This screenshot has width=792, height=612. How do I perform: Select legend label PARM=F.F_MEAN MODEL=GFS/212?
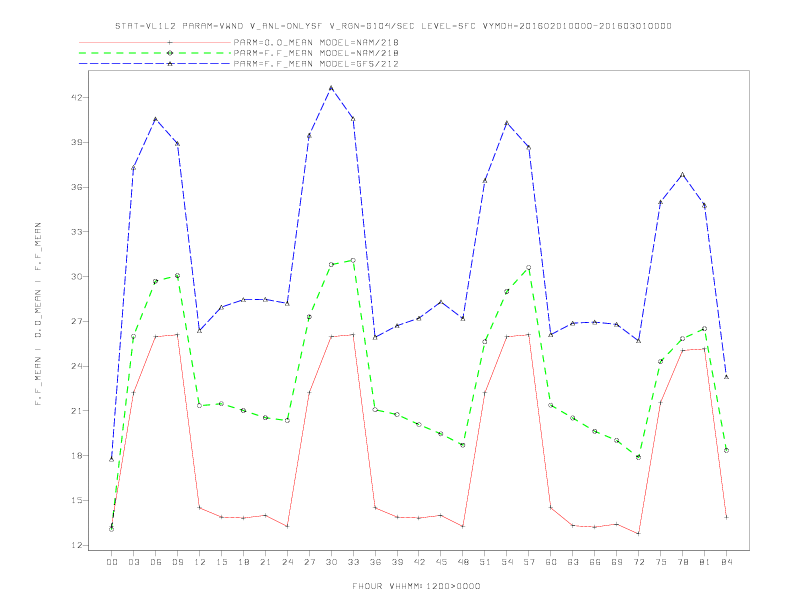(316, 64)
